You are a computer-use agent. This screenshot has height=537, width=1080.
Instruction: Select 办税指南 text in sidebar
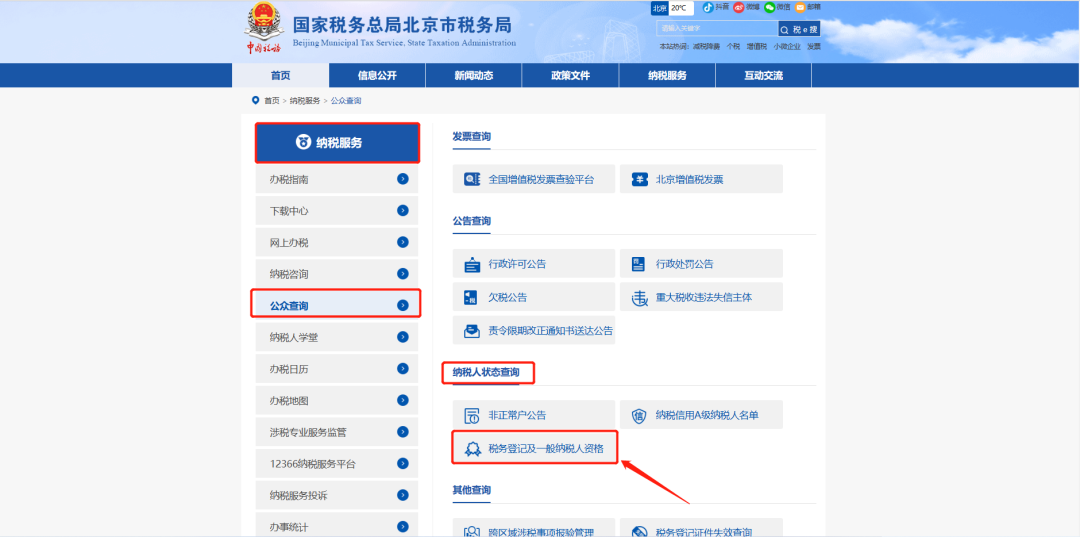pyautogui.click(x=289, y=180)
